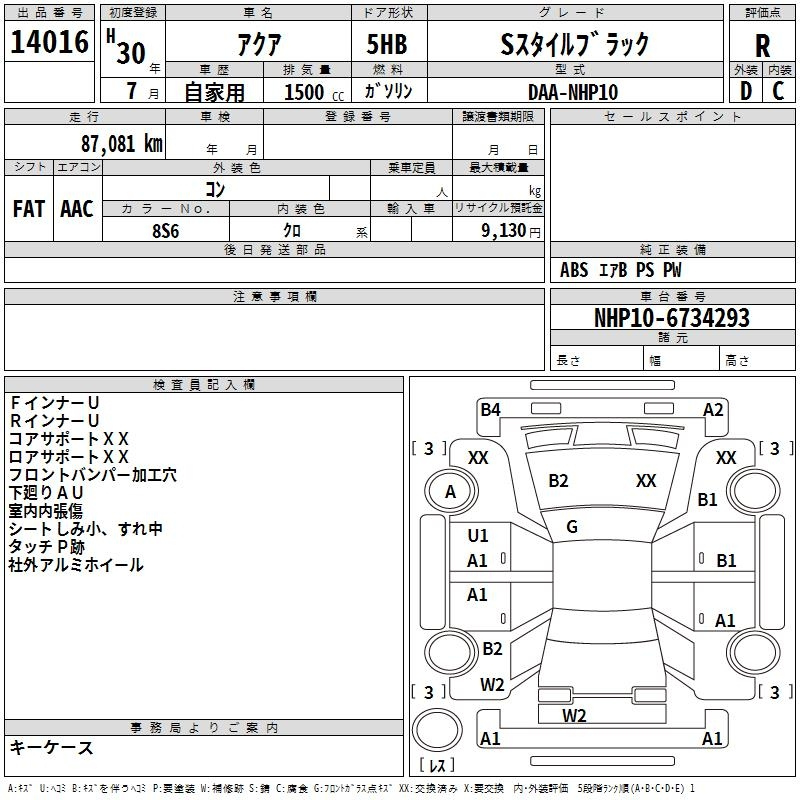Click the chassis number NHP10-6734293
This screenshot has height=800, width=800.
672,318
